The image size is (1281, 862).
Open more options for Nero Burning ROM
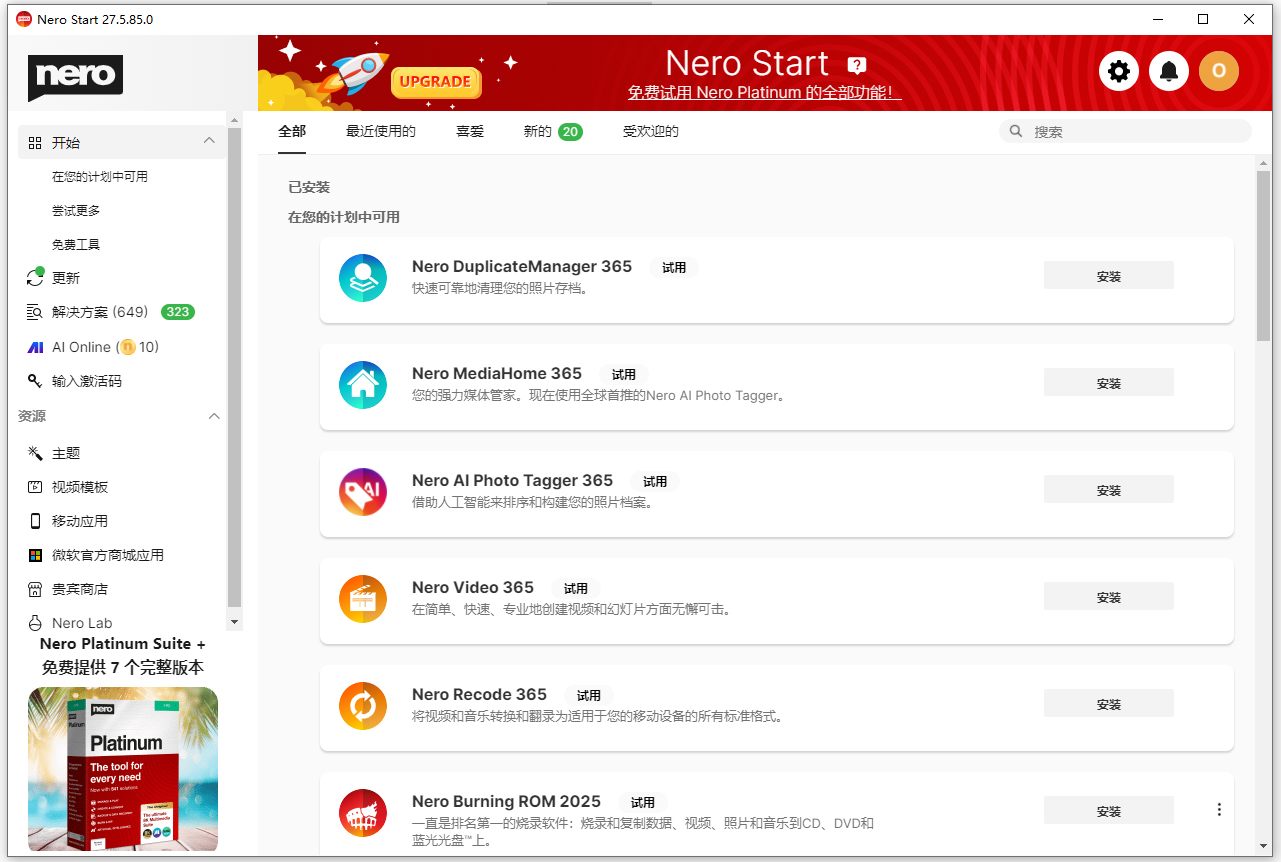pos(1219,810)
